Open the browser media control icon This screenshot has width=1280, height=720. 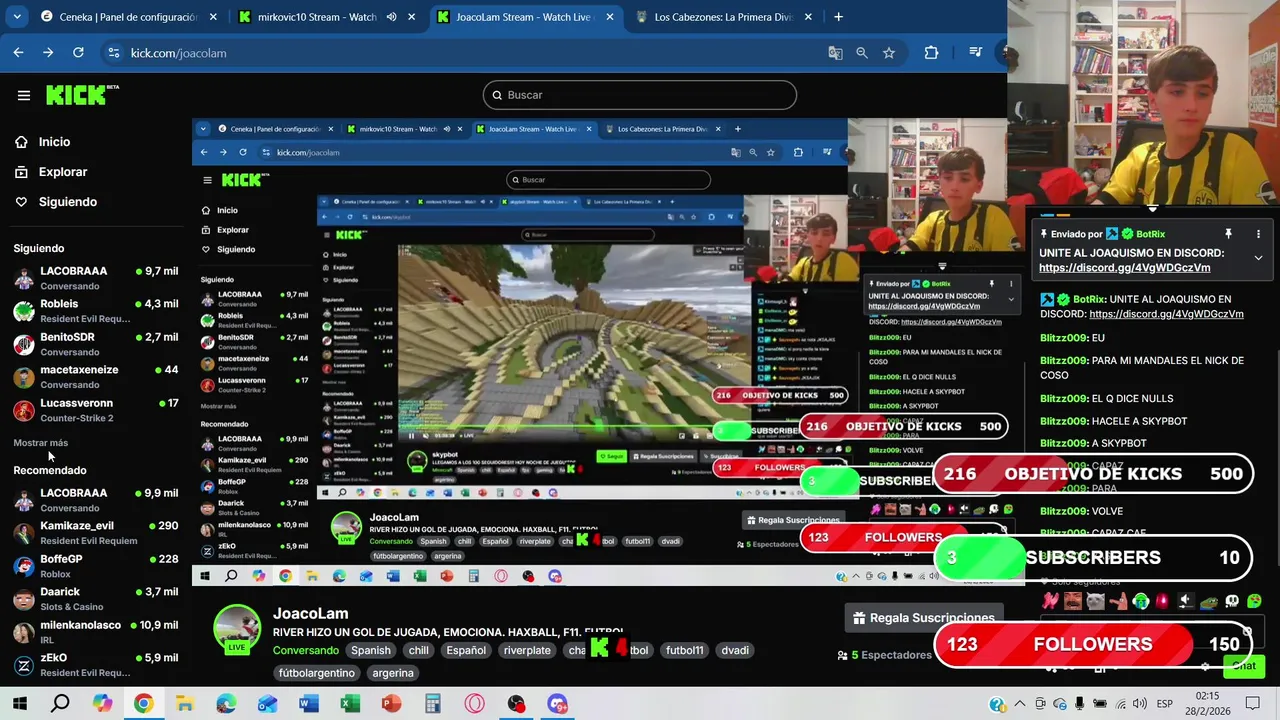coord(975,53)
